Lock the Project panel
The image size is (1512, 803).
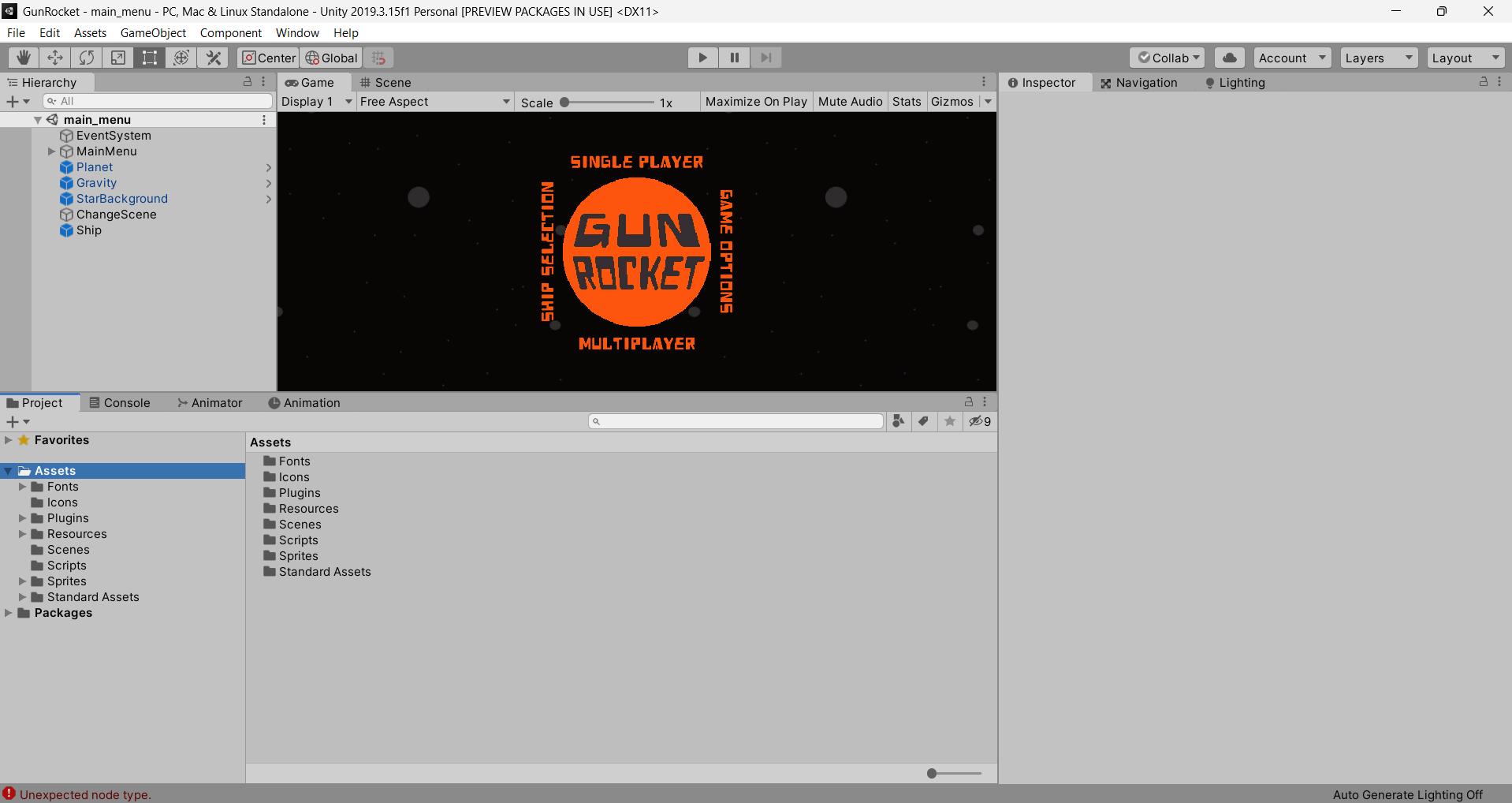[969, 401]
